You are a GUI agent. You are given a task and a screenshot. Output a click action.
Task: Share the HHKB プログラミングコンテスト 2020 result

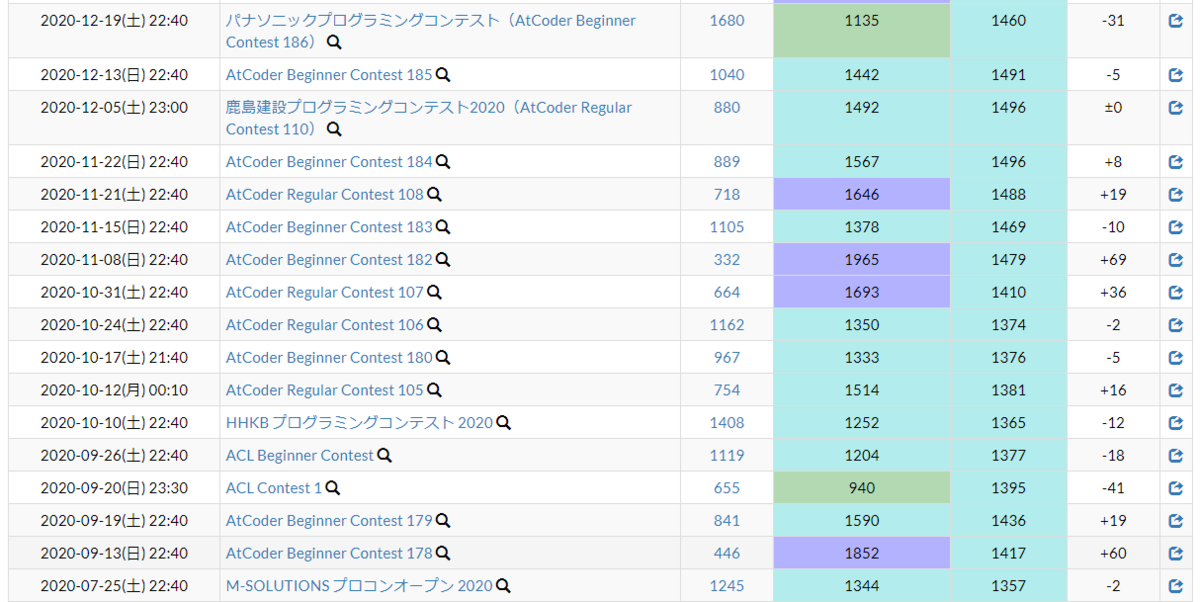pos(1176,423)
